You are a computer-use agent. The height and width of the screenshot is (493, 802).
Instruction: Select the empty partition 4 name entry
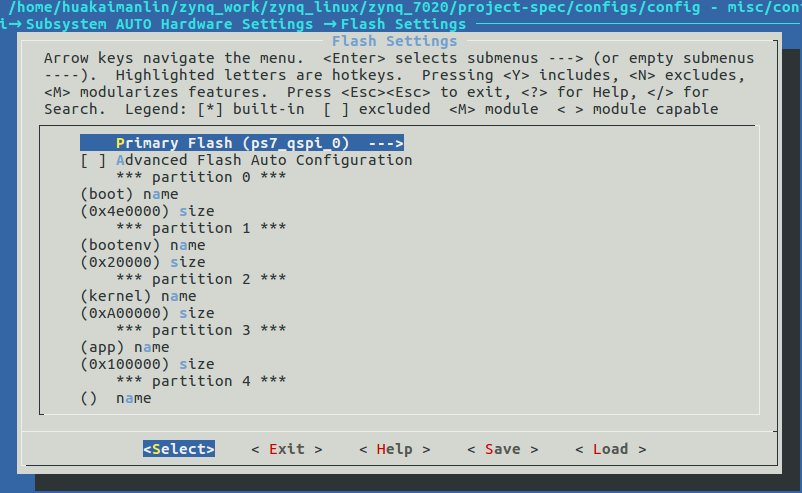pos(116,398)
